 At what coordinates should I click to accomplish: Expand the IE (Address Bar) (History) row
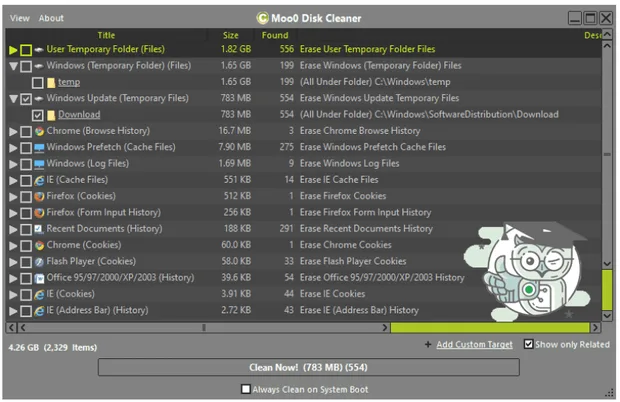point(13,311)
